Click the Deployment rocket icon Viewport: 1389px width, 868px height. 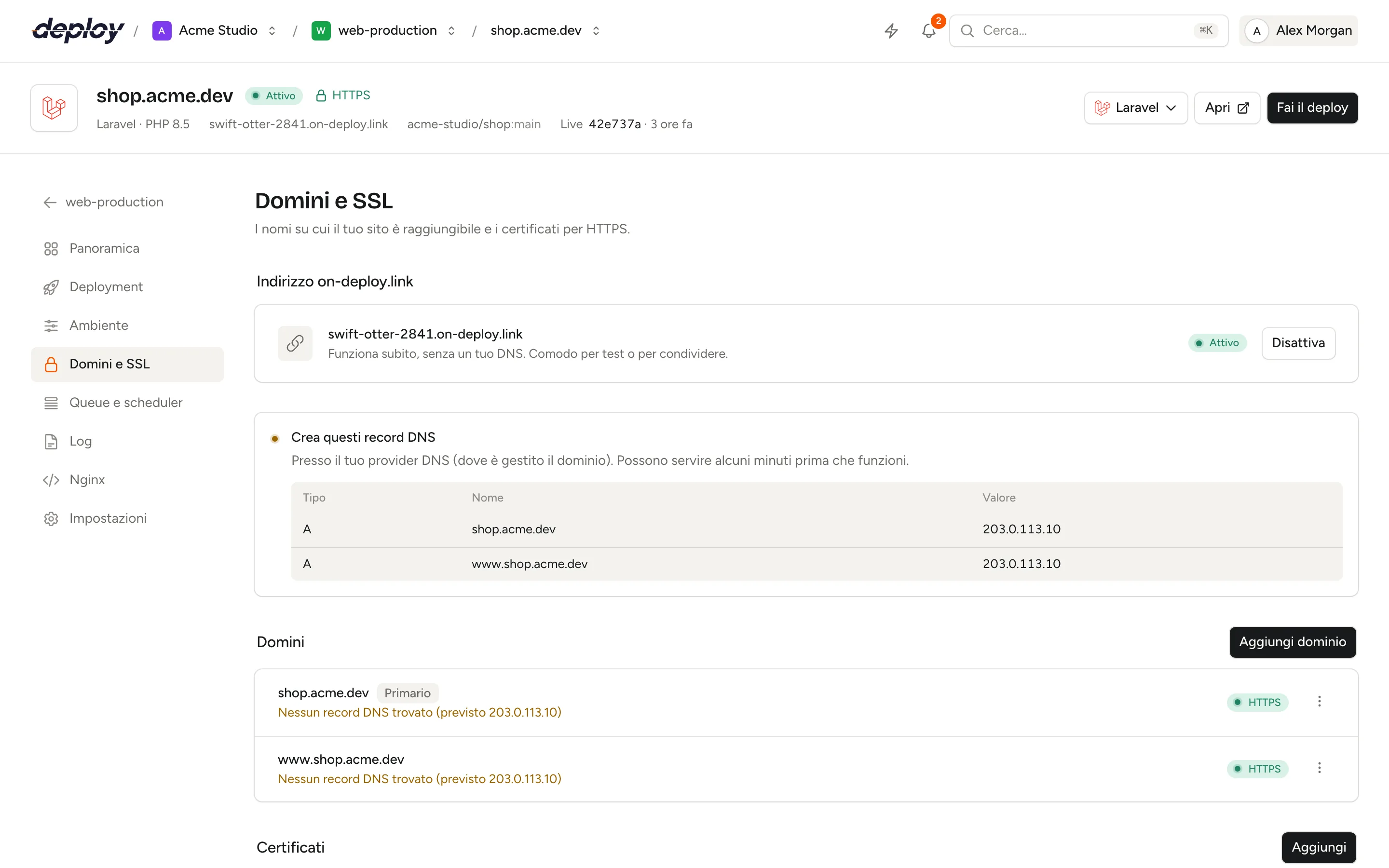tap(51, 287)
